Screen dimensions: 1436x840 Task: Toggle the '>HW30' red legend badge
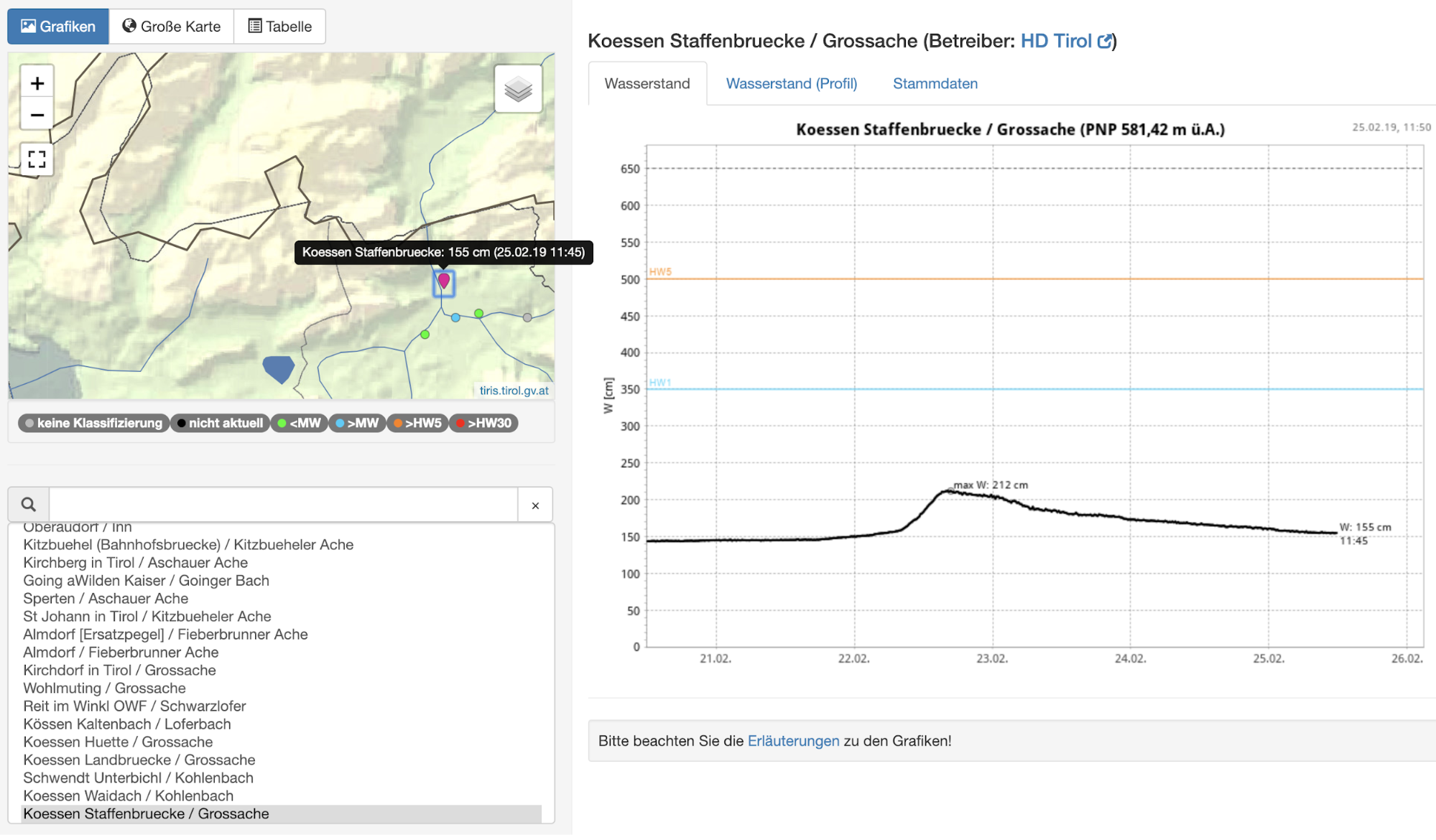point(483,423)
